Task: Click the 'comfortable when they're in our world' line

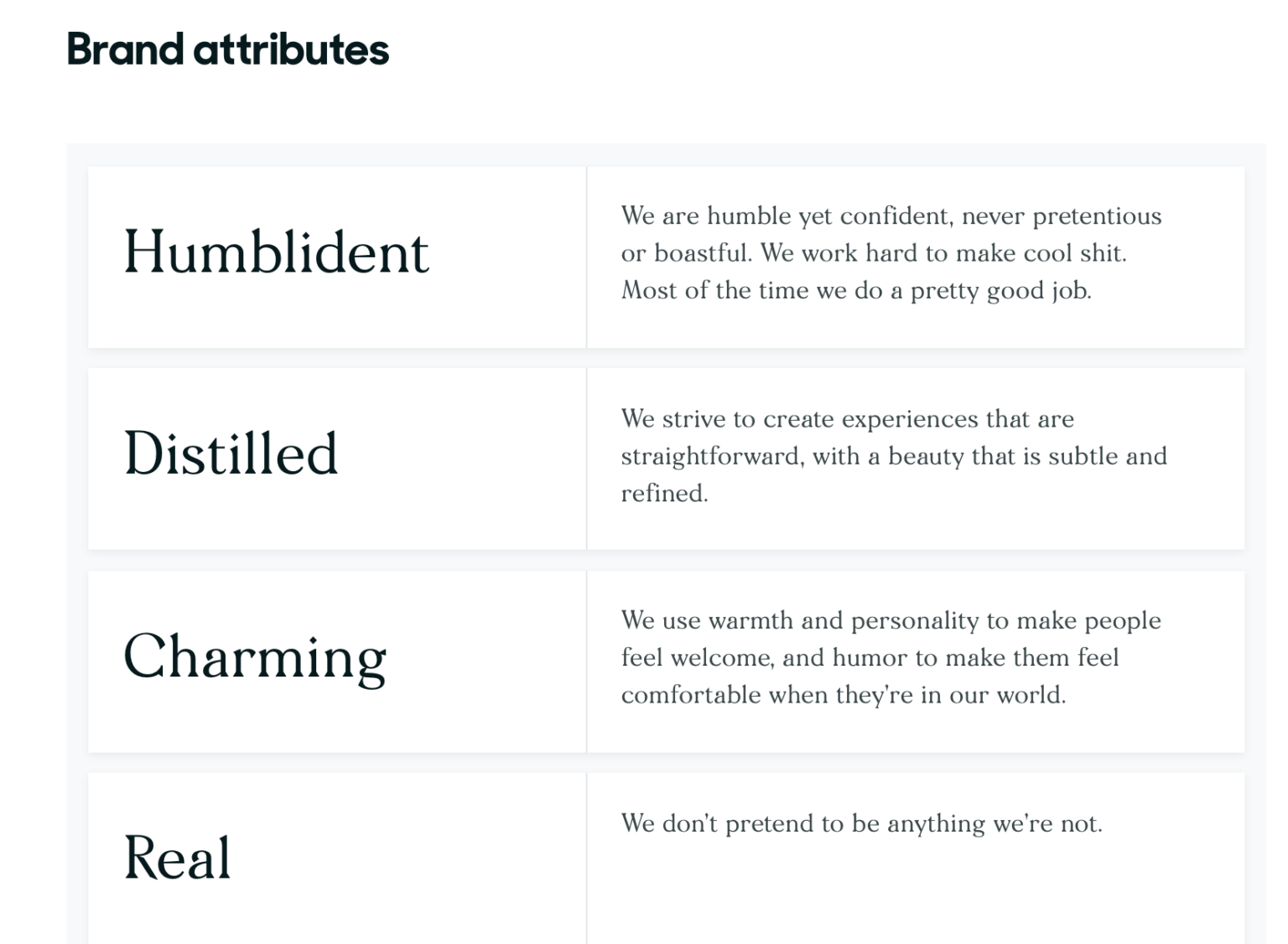Action: (x=843, y=695)
